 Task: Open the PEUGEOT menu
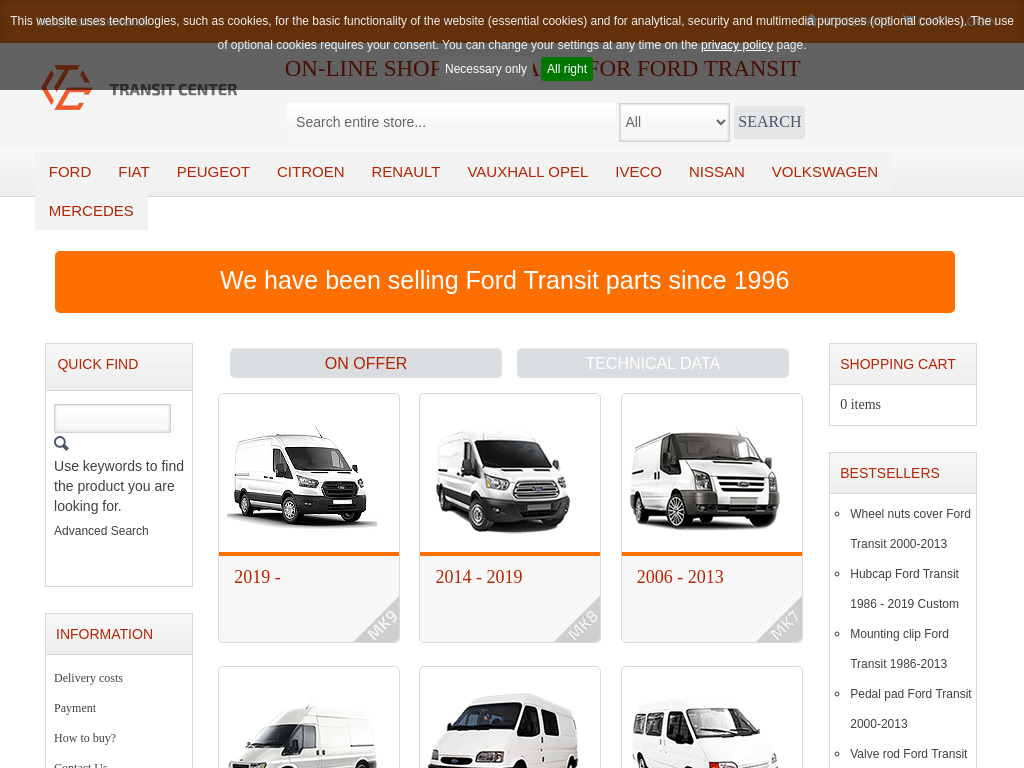pos(213,172)
